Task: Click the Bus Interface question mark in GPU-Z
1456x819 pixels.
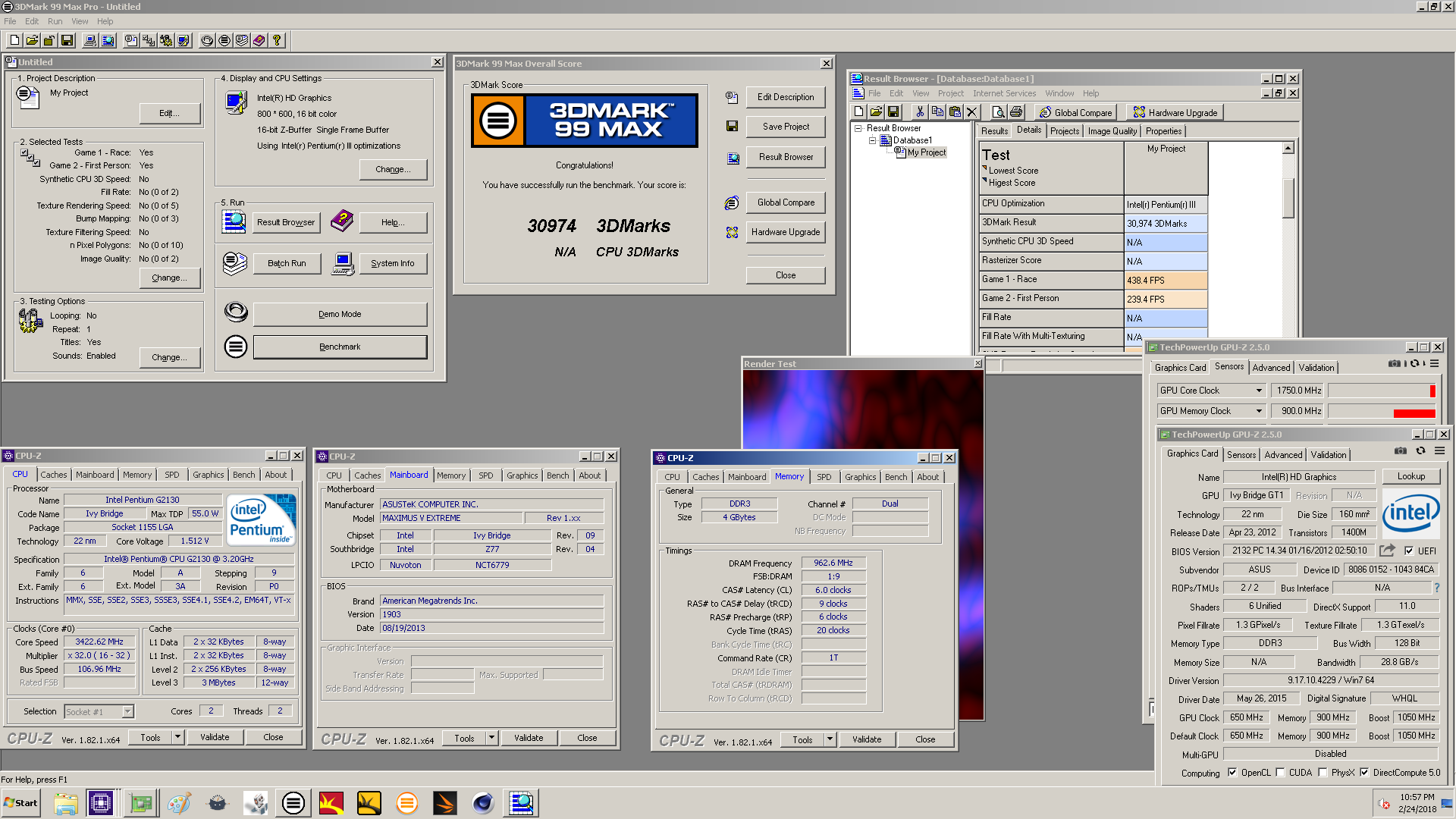Action: pyautogui.click(x=1436, y=588)
